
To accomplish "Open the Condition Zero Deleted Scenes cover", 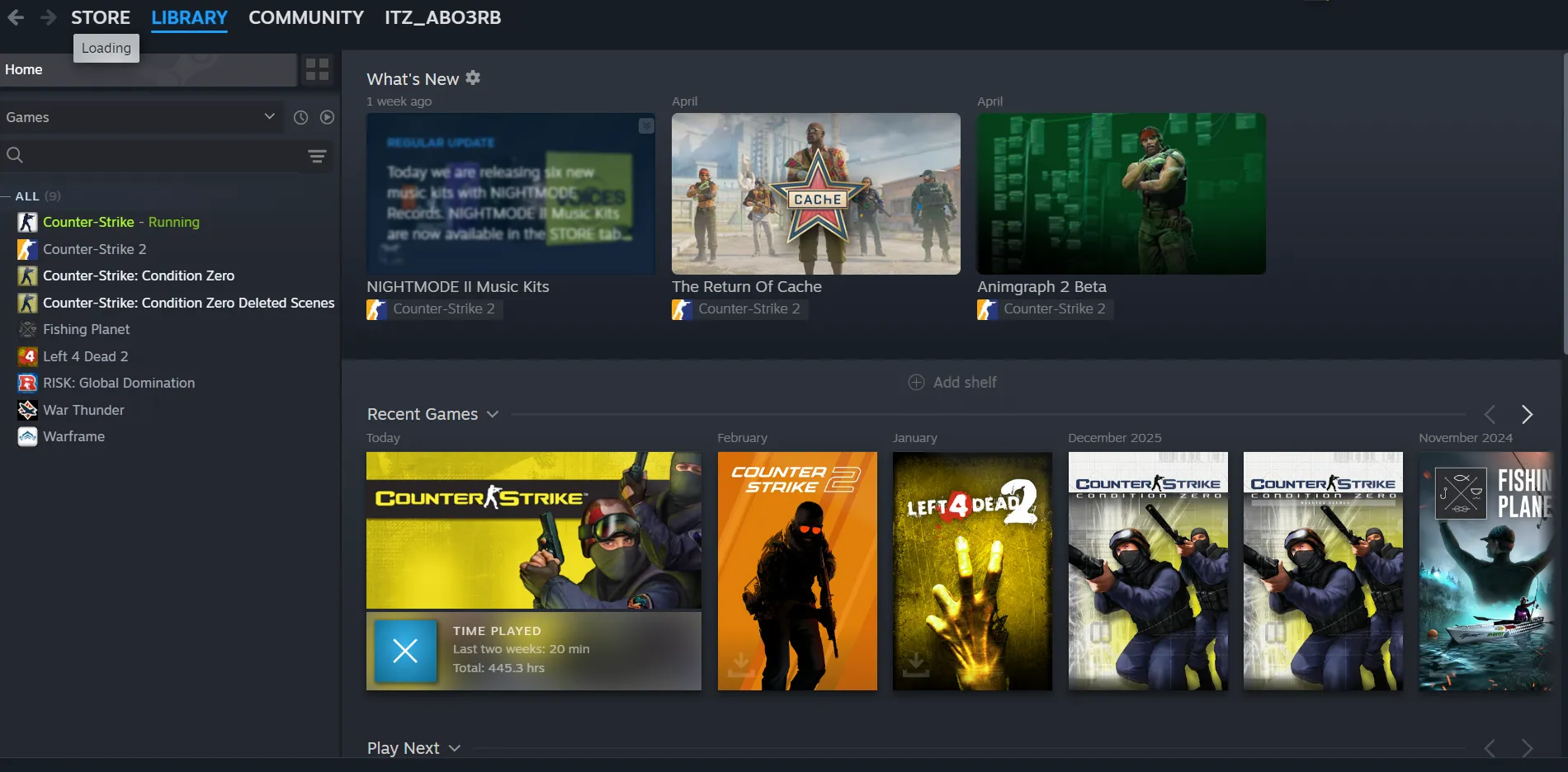I will click(1323, 571).
